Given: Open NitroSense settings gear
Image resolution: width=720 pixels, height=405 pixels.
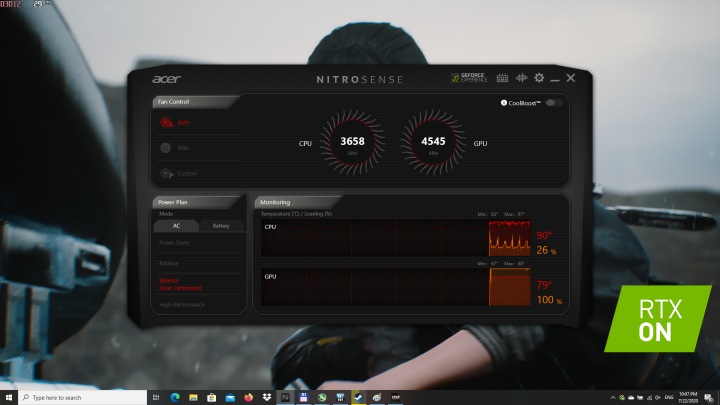Looking at the screenshot, I should tap(539, 78).
